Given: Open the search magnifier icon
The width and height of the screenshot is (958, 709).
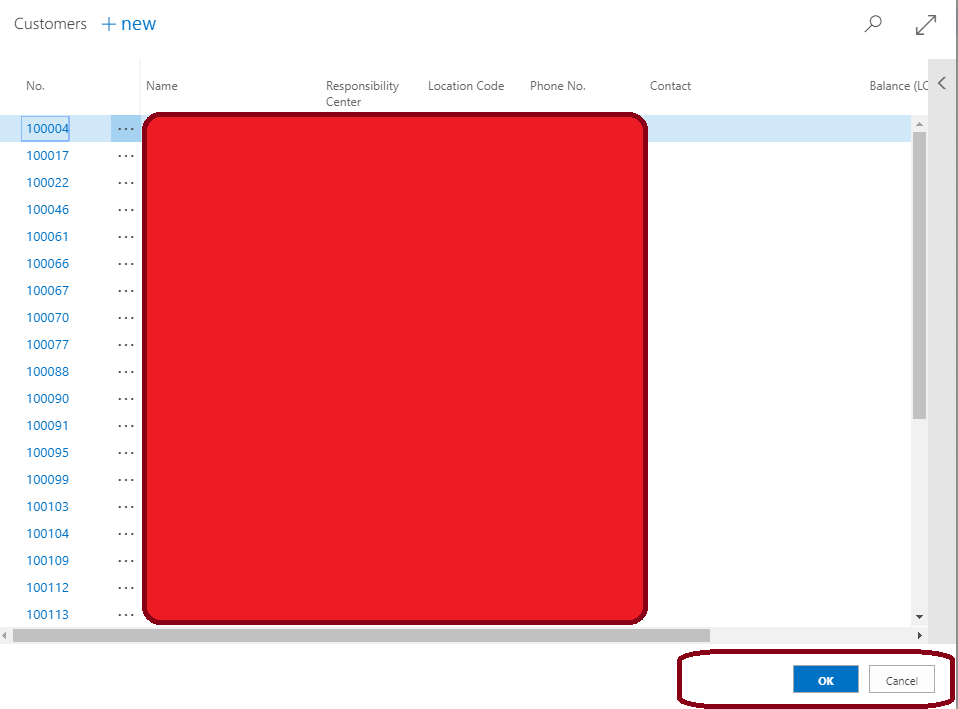Looking at the screenshot, I should (872, 23).
